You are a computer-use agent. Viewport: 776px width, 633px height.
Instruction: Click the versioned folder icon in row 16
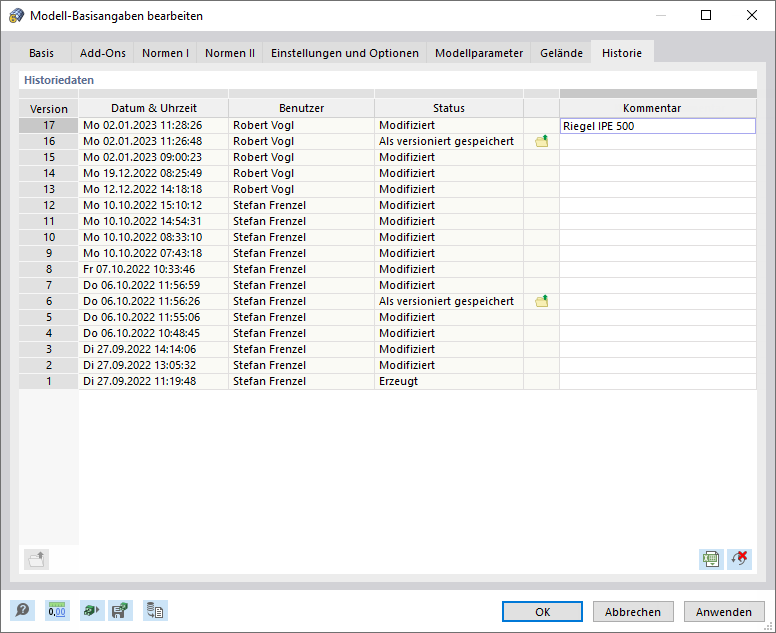(x=541, y=141)
